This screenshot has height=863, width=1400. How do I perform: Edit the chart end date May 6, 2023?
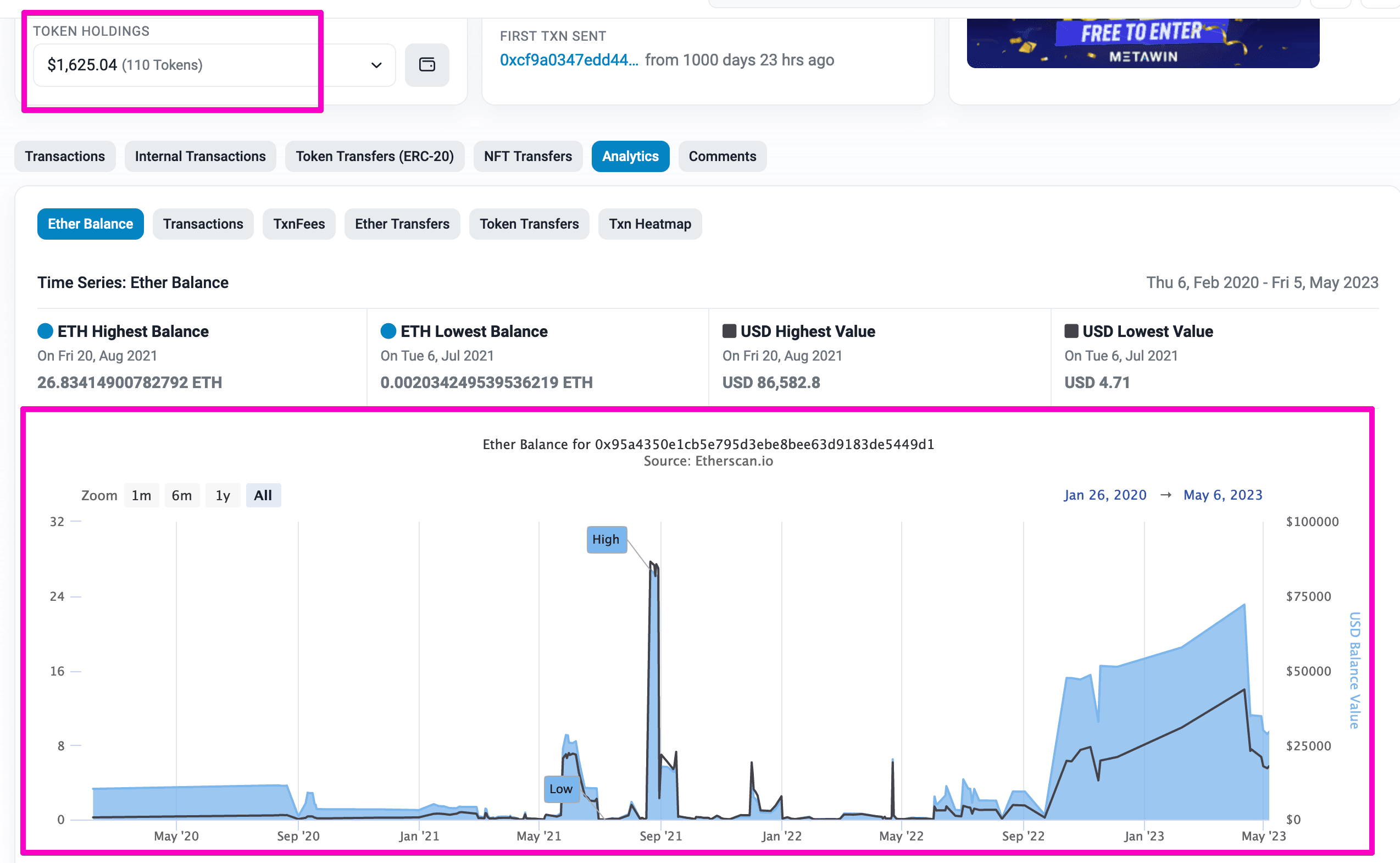click(1223, 495)
